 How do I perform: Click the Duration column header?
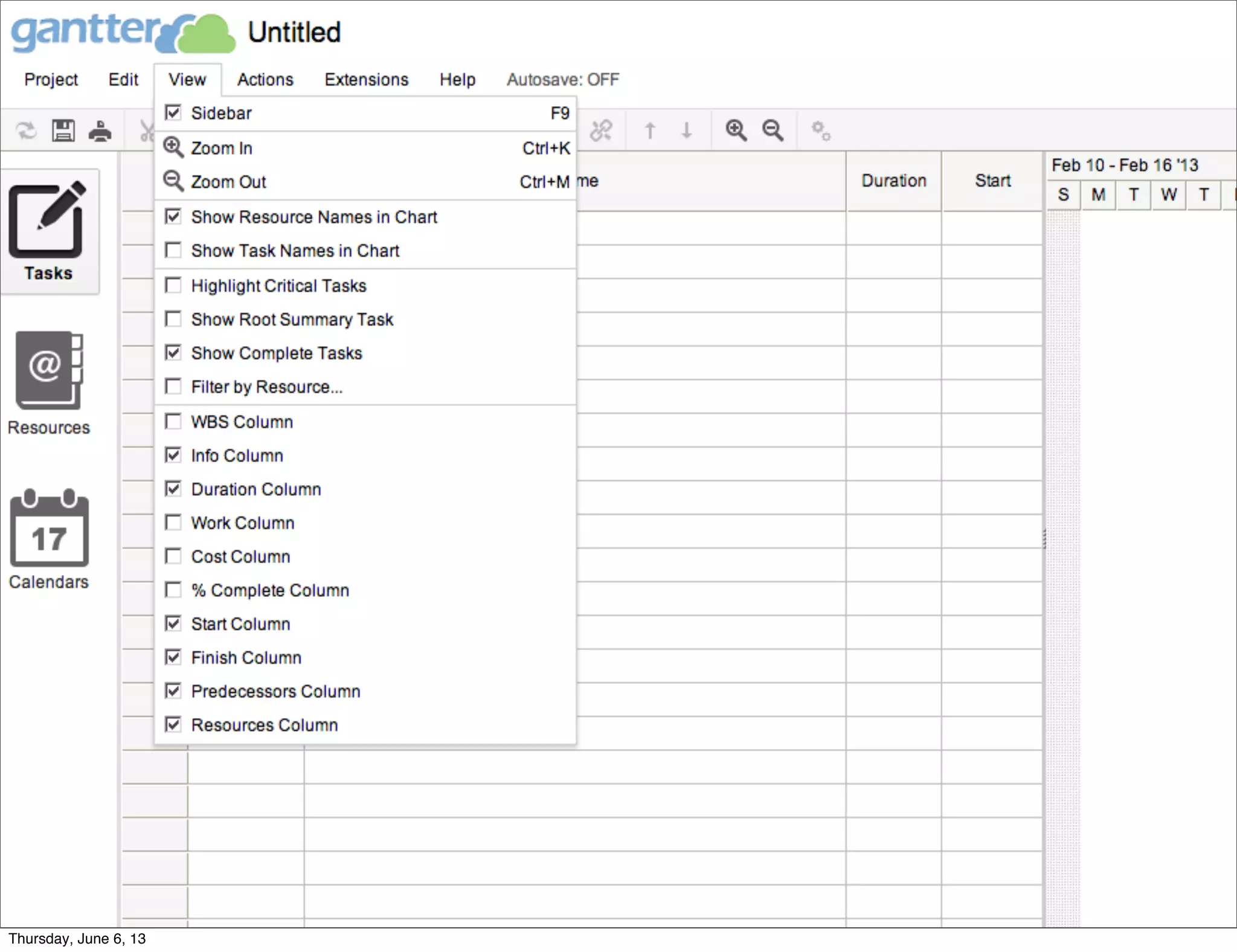[893, 181]
